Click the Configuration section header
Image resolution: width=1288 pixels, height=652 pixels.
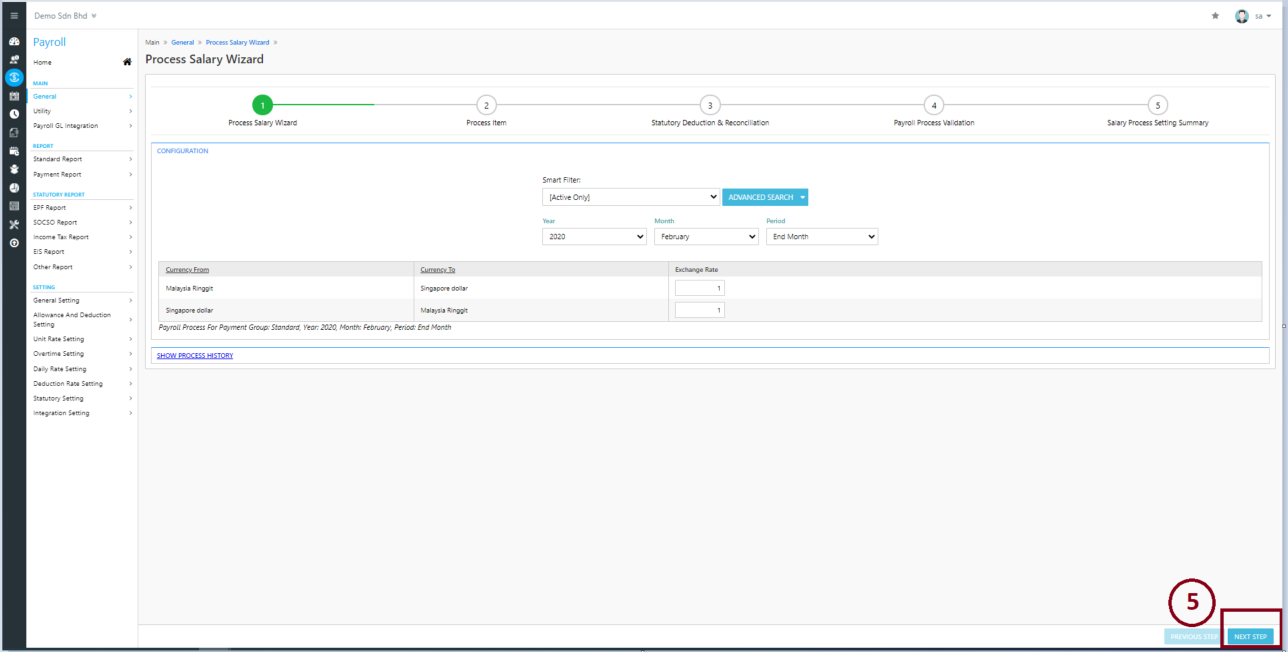coord(183,151)
